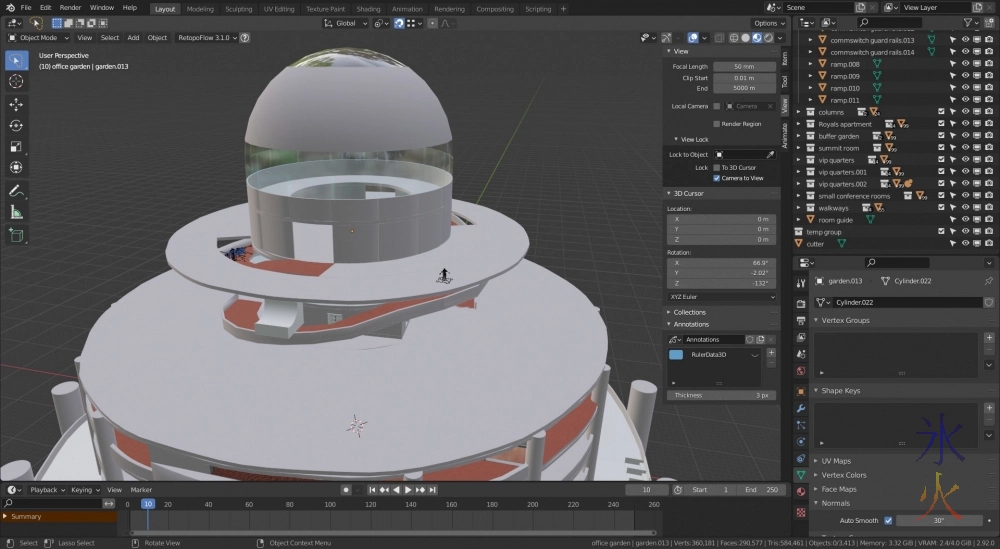Image resolution: width=1000 pixels, height=549 pixels.
Task: Open the XYZ Euler rotation mode dropdown
Action: (721, 297)
